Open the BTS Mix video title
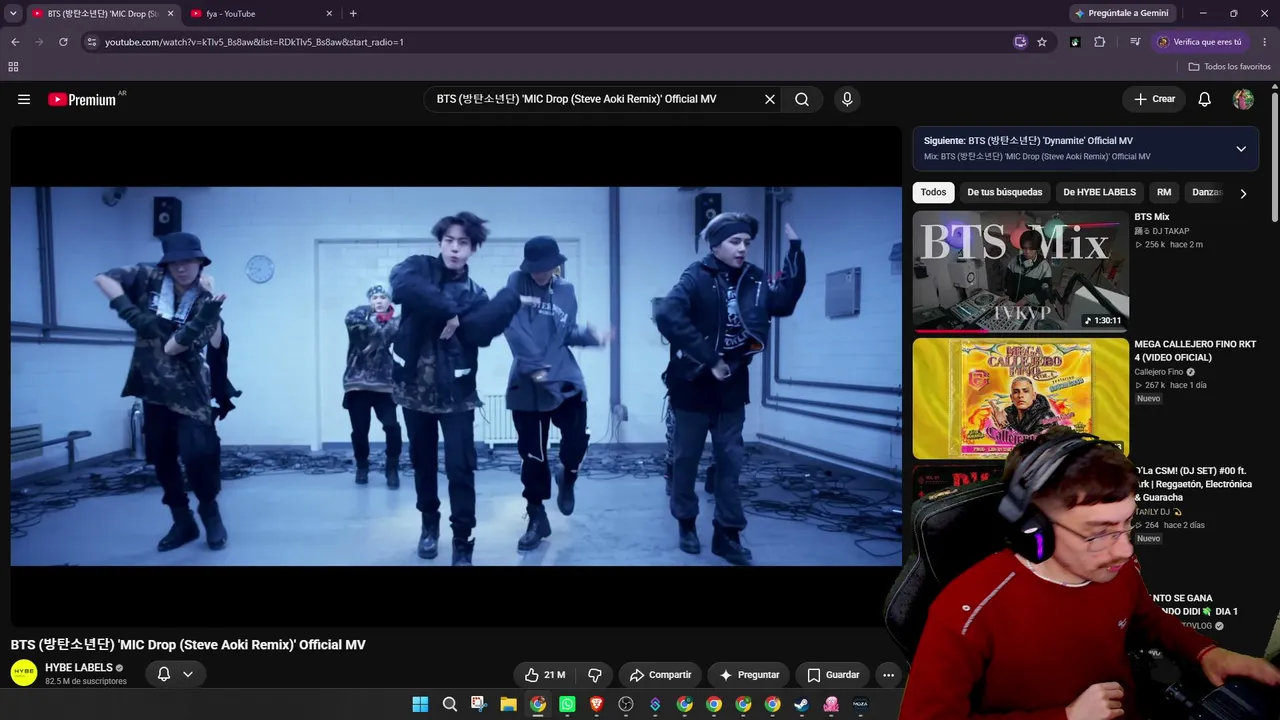Viewport: 1280px width, 720px height. pos(1151,217)
